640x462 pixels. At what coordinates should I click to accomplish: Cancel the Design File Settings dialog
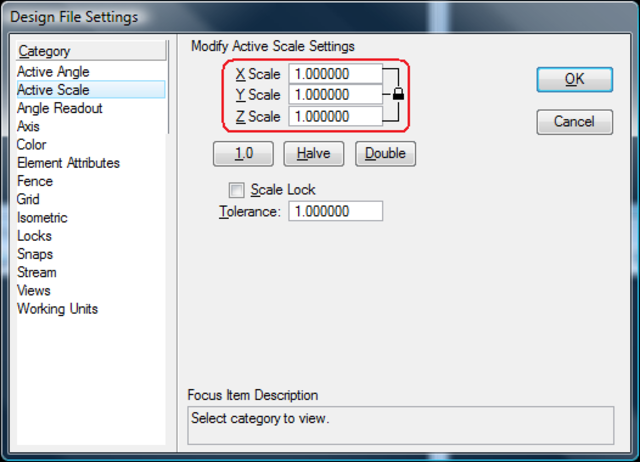click(575, 122)
